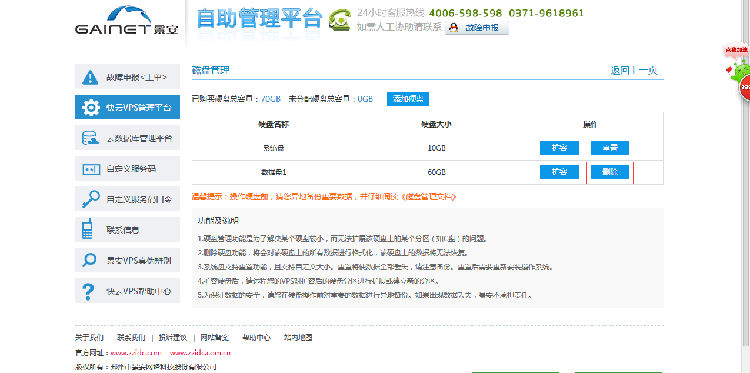Click the gear icon for VPS management
Image resolution: width=750 pixels, height=373 pixels.
90,107
